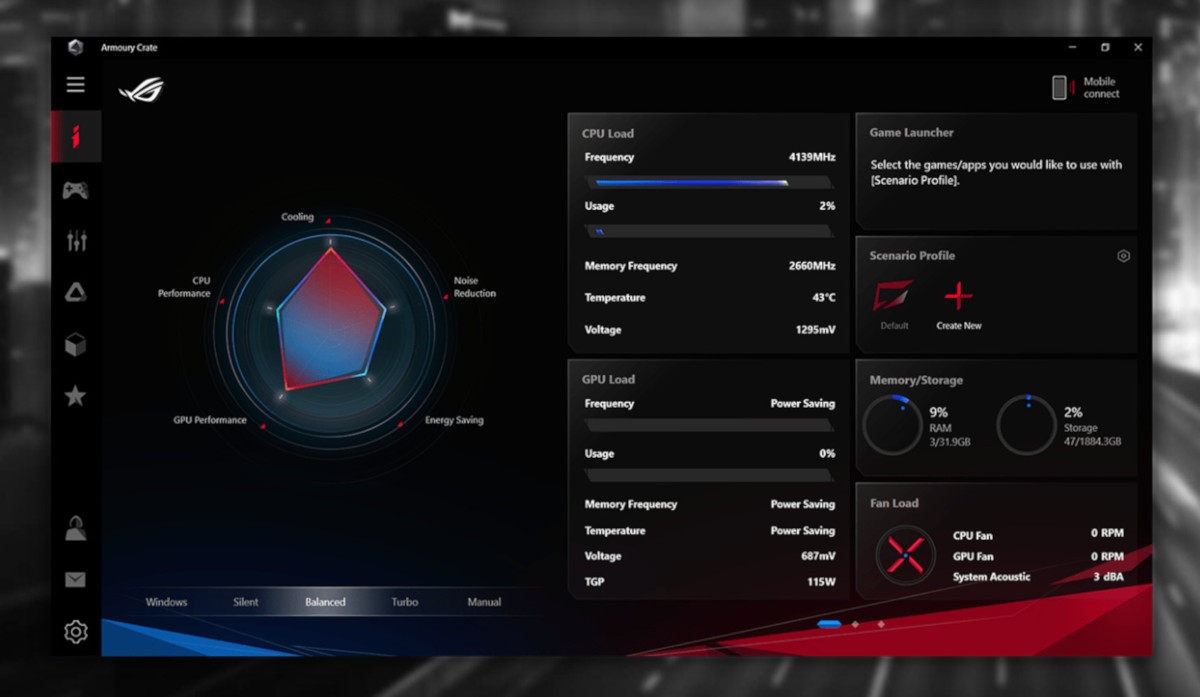Open the hamburger menu

point(76,85)
